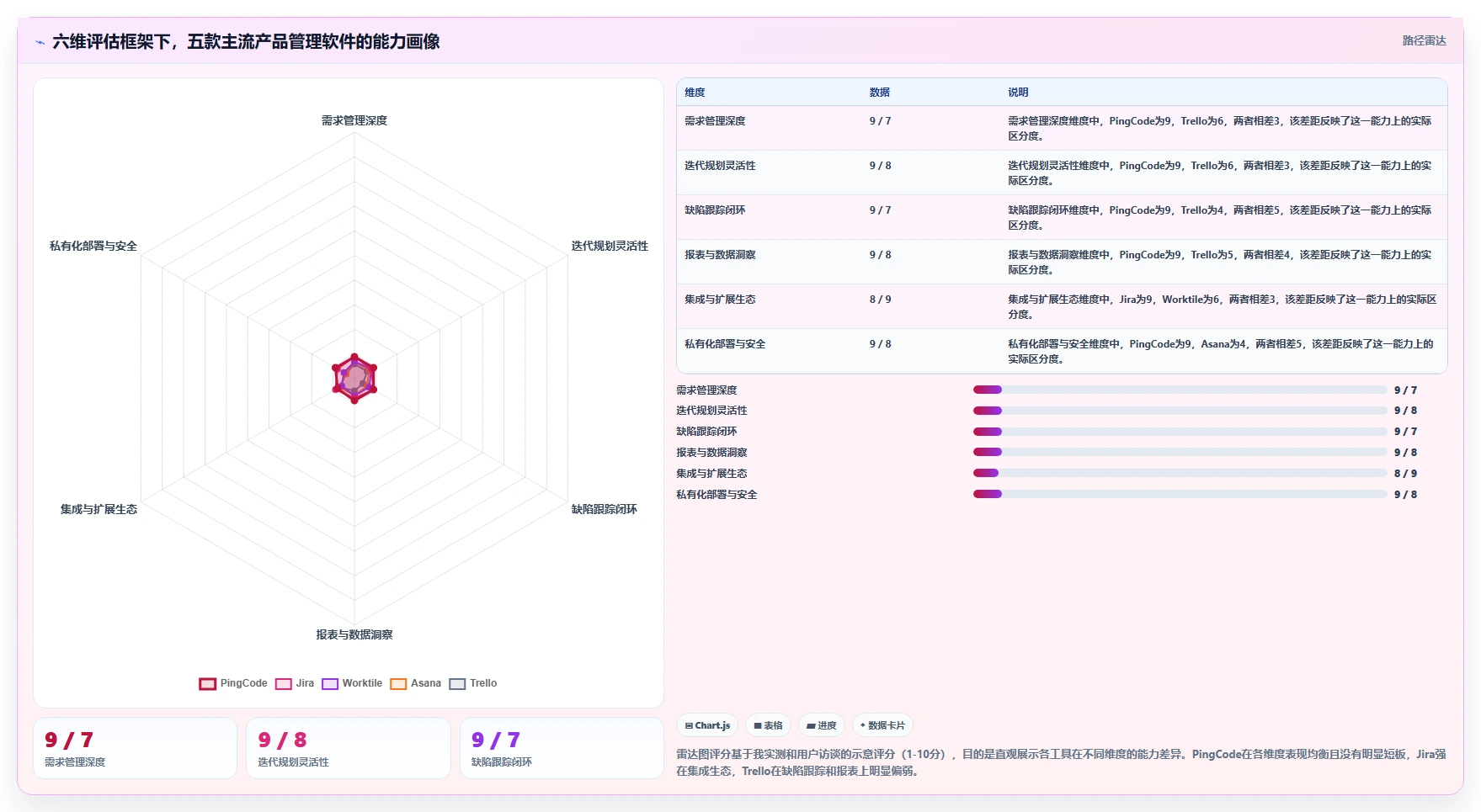Toggle PingCode legend color box
This screenshot has width=1481, height=812.
207,684
